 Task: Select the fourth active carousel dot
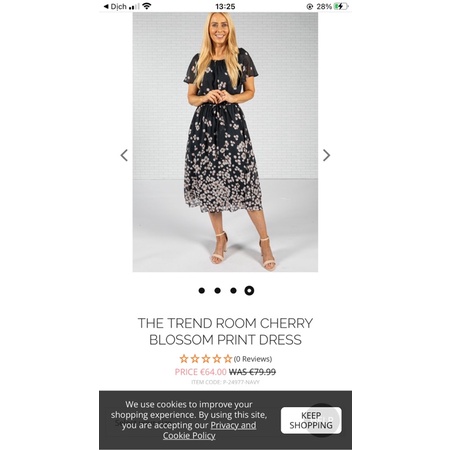249,291
